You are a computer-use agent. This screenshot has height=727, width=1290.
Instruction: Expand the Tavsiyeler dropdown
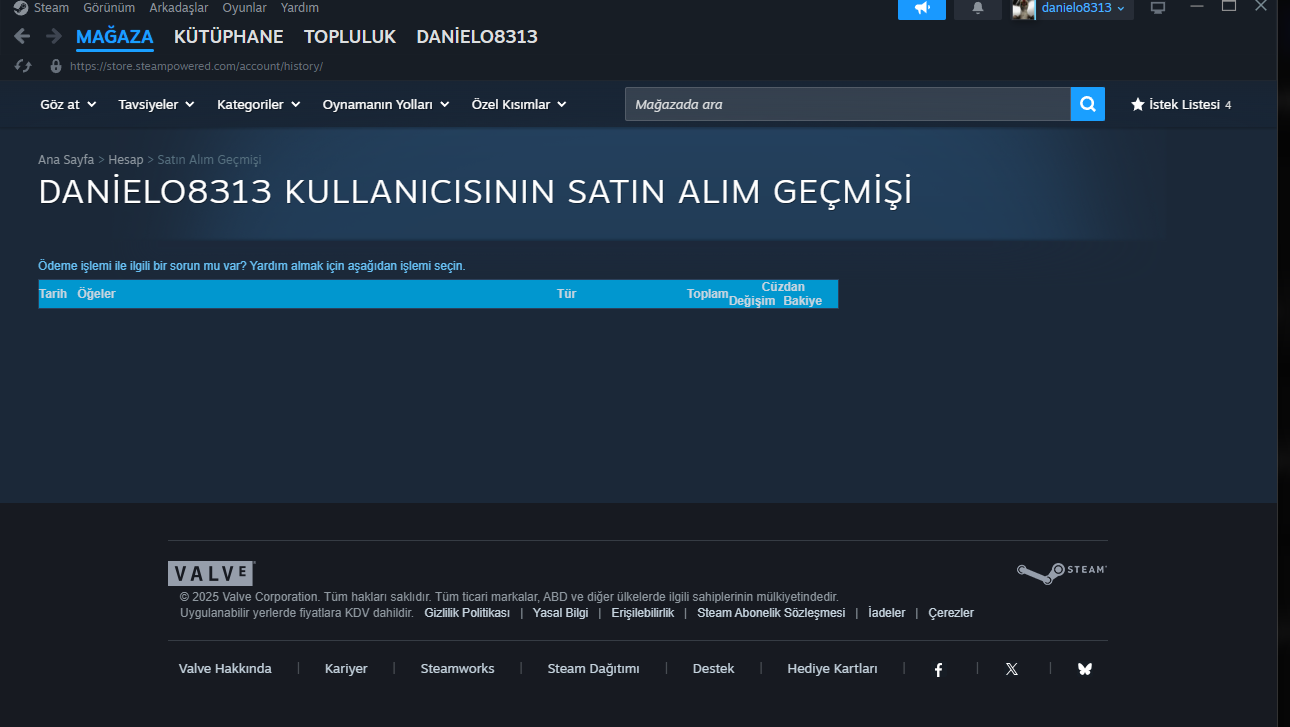click(x=156, y=104)
